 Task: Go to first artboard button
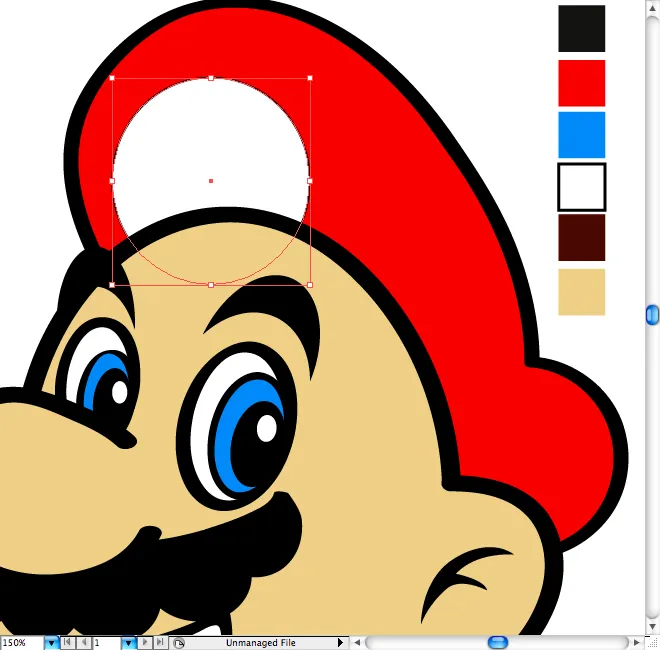tap(67, 642)
